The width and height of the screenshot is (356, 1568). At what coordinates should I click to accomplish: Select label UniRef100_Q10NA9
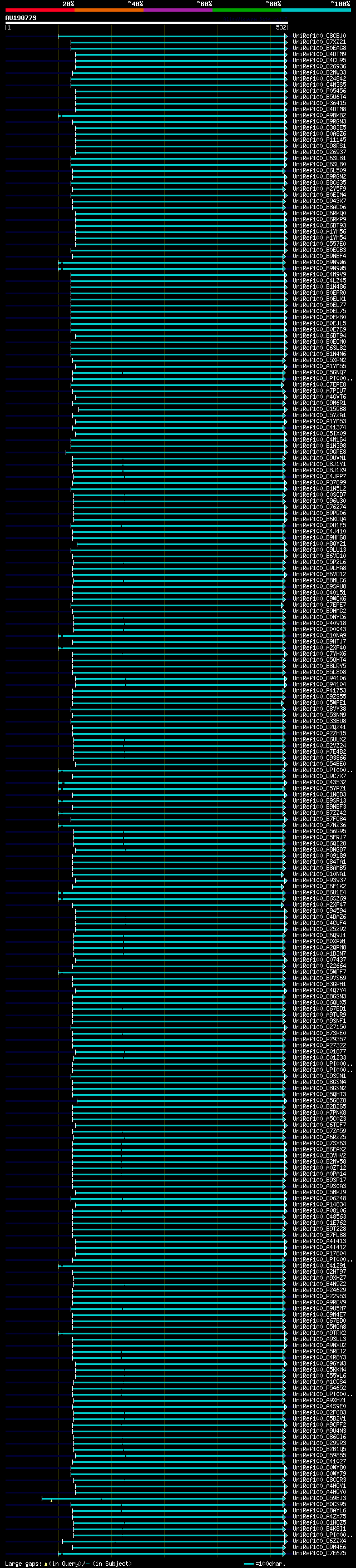pyautogui.click(x=319, y=635)
